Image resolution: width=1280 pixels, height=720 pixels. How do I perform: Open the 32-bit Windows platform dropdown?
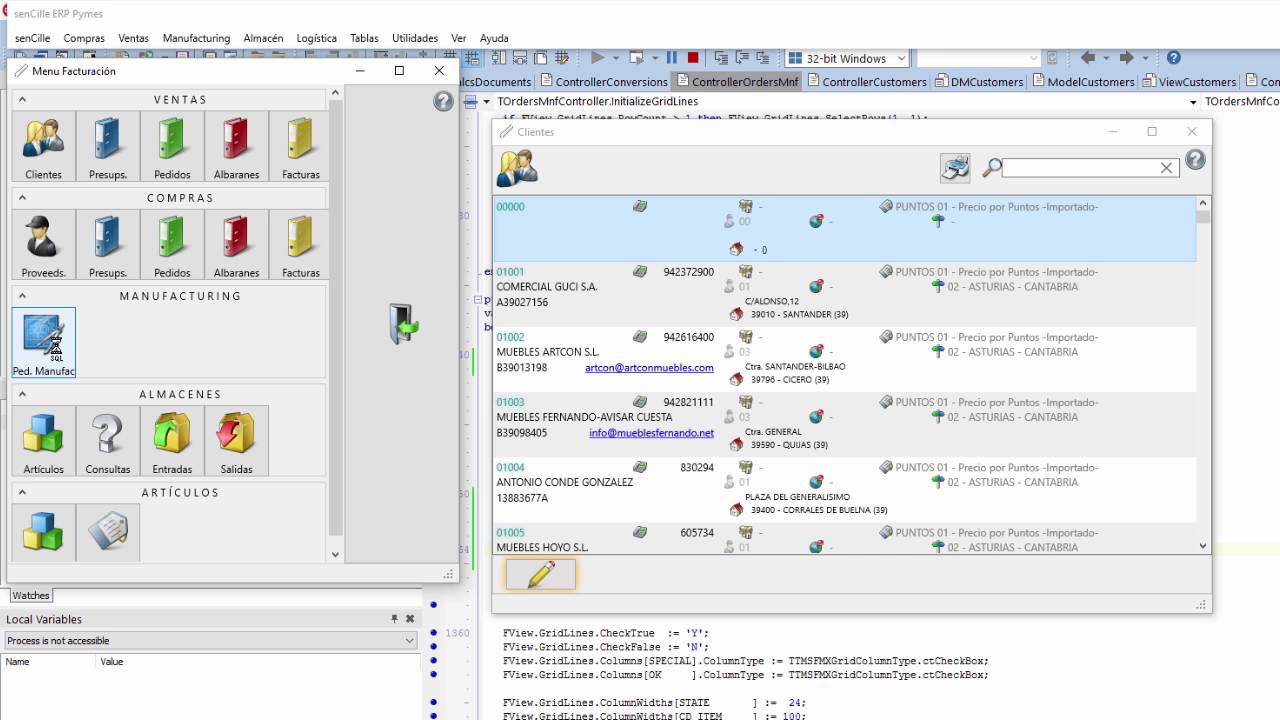(x=900, y=59)
